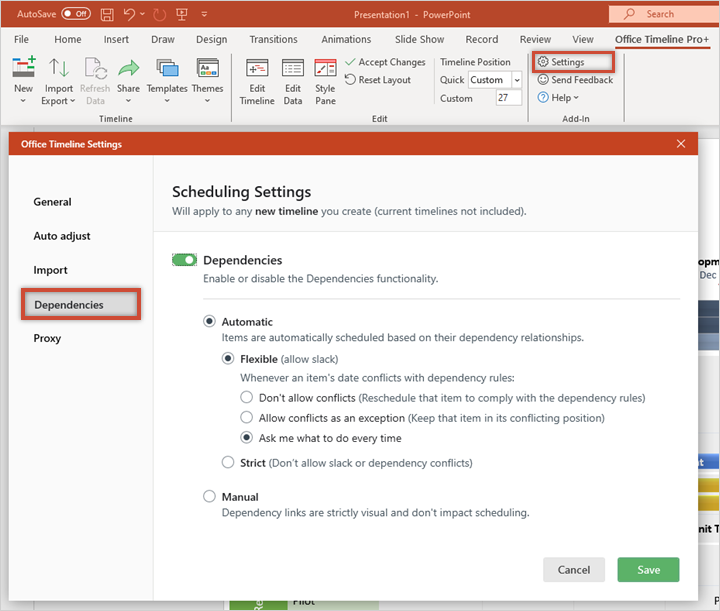
Task: Open the Style Pane icon
Action: pos(325,69)
